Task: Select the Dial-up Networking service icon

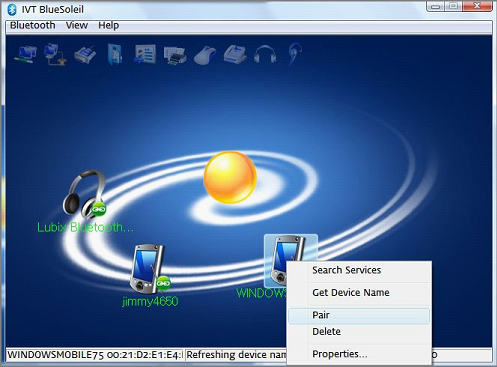Action: pos(55,54)
